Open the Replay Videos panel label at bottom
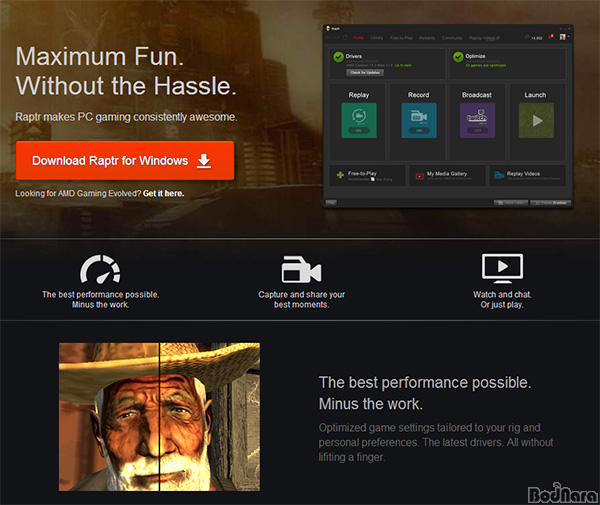This screenshot has height=505, width=600. pos(523,174)
